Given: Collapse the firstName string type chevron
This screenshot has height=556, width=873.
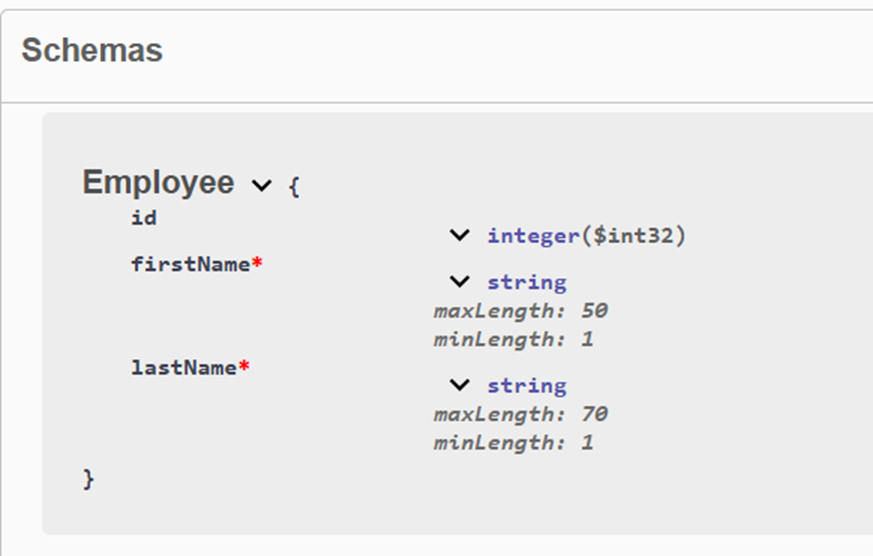Looking at the screenshot, I should pyautogui.click(x=459, y=282).
